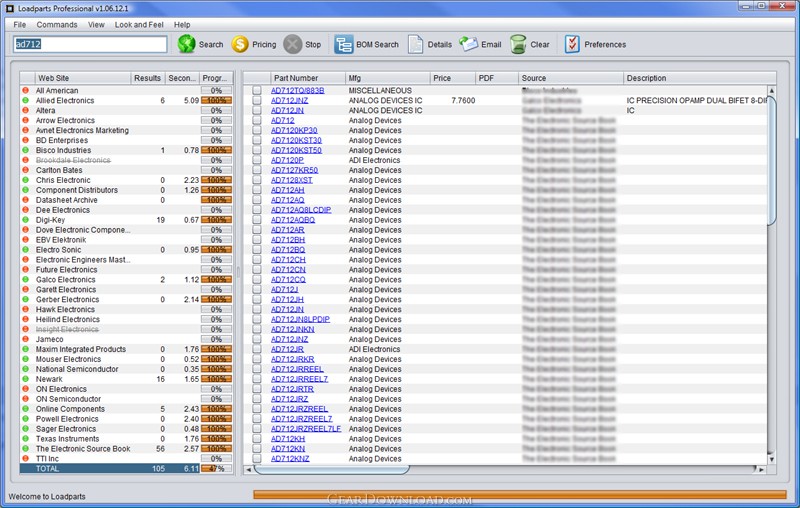
Task: Open part link AD7128XST
Action: click(291, 180)
